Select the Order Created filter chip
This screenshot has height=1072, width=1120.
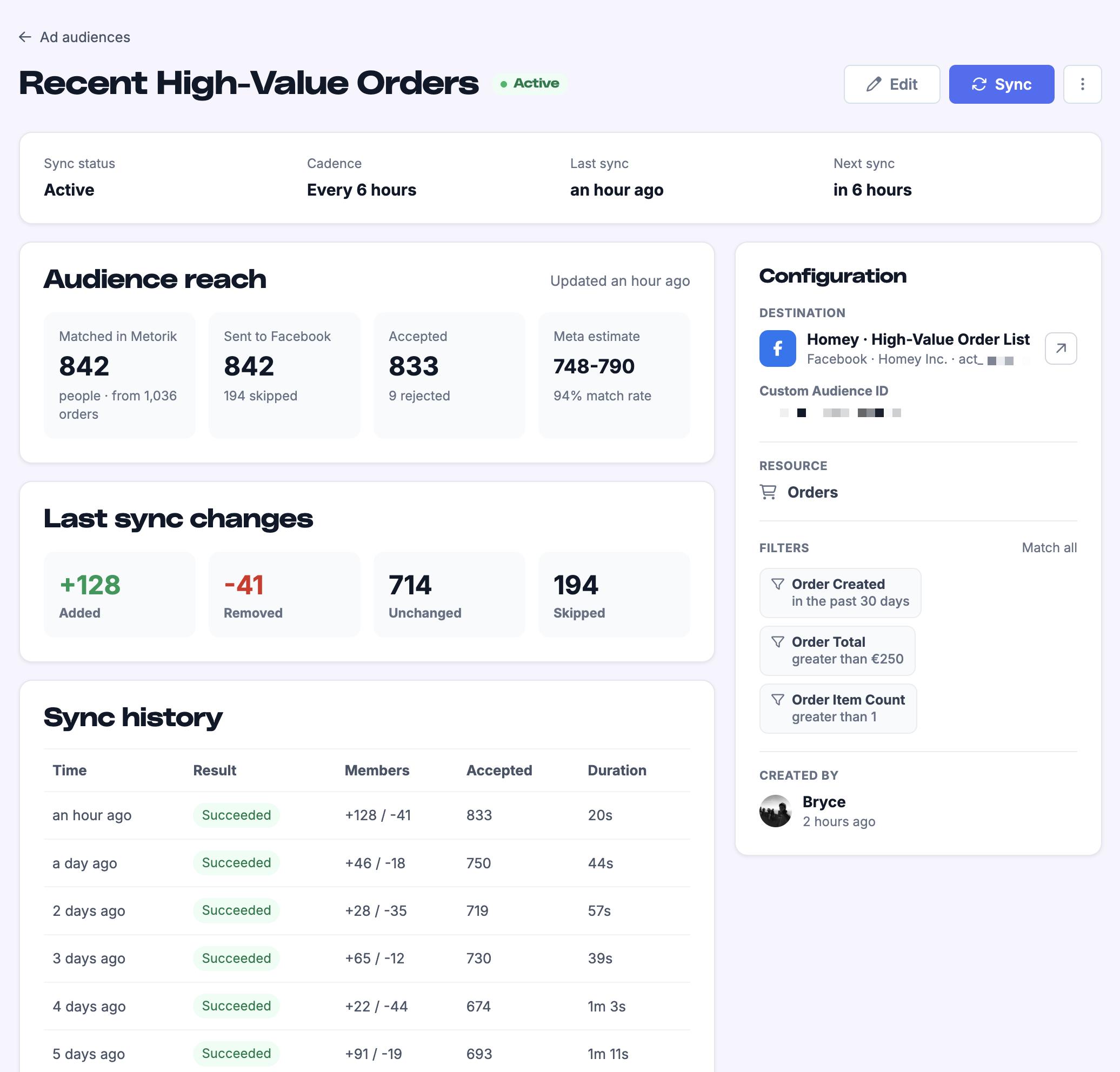(x=840, y=592)
